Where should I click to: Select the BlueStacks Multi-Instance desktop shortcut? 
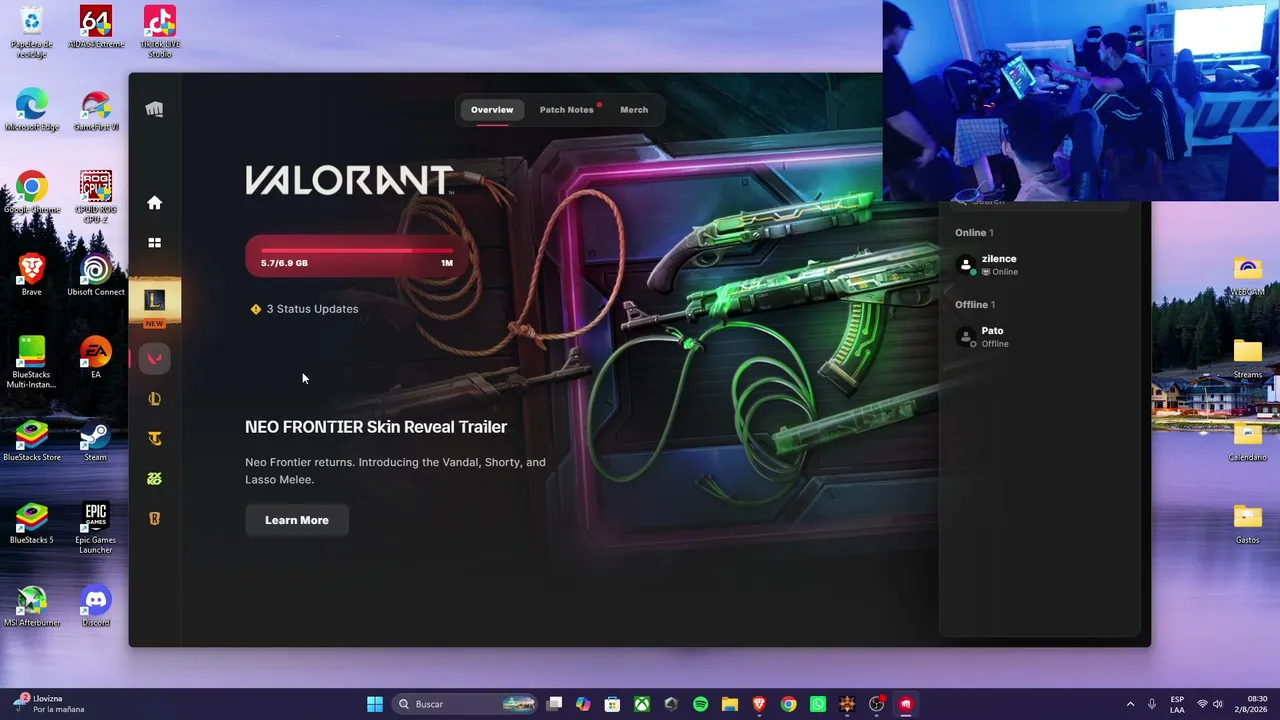(32, 362)
